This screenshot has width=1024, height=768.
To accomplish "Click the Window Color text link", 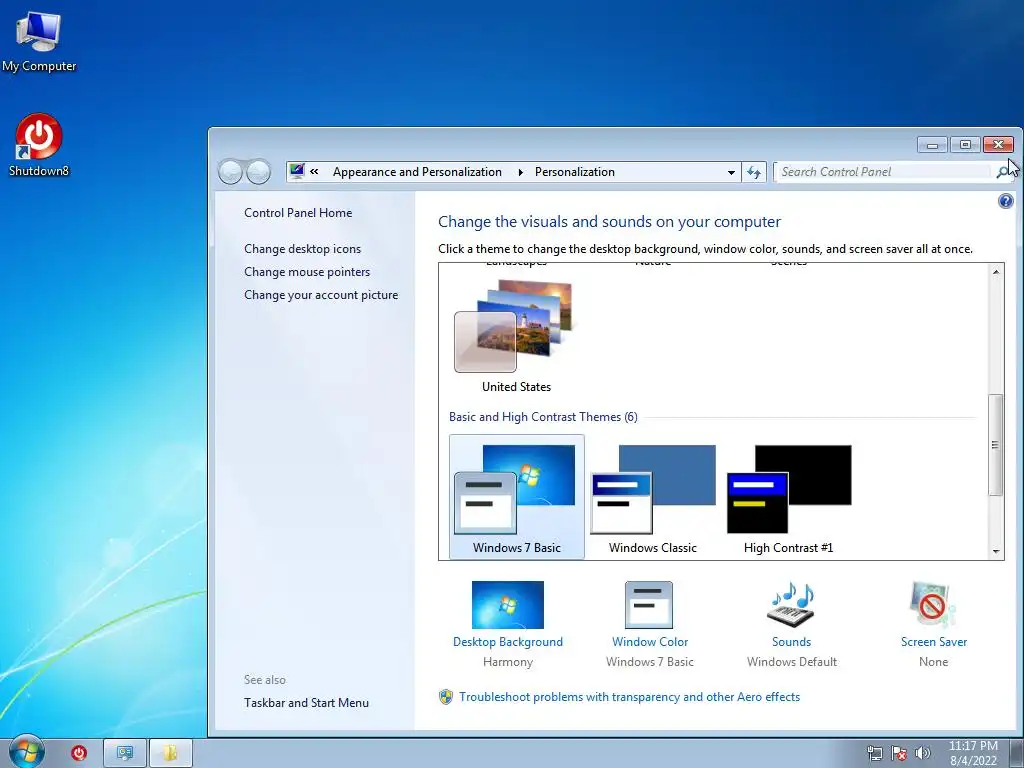I will (650, 642).
